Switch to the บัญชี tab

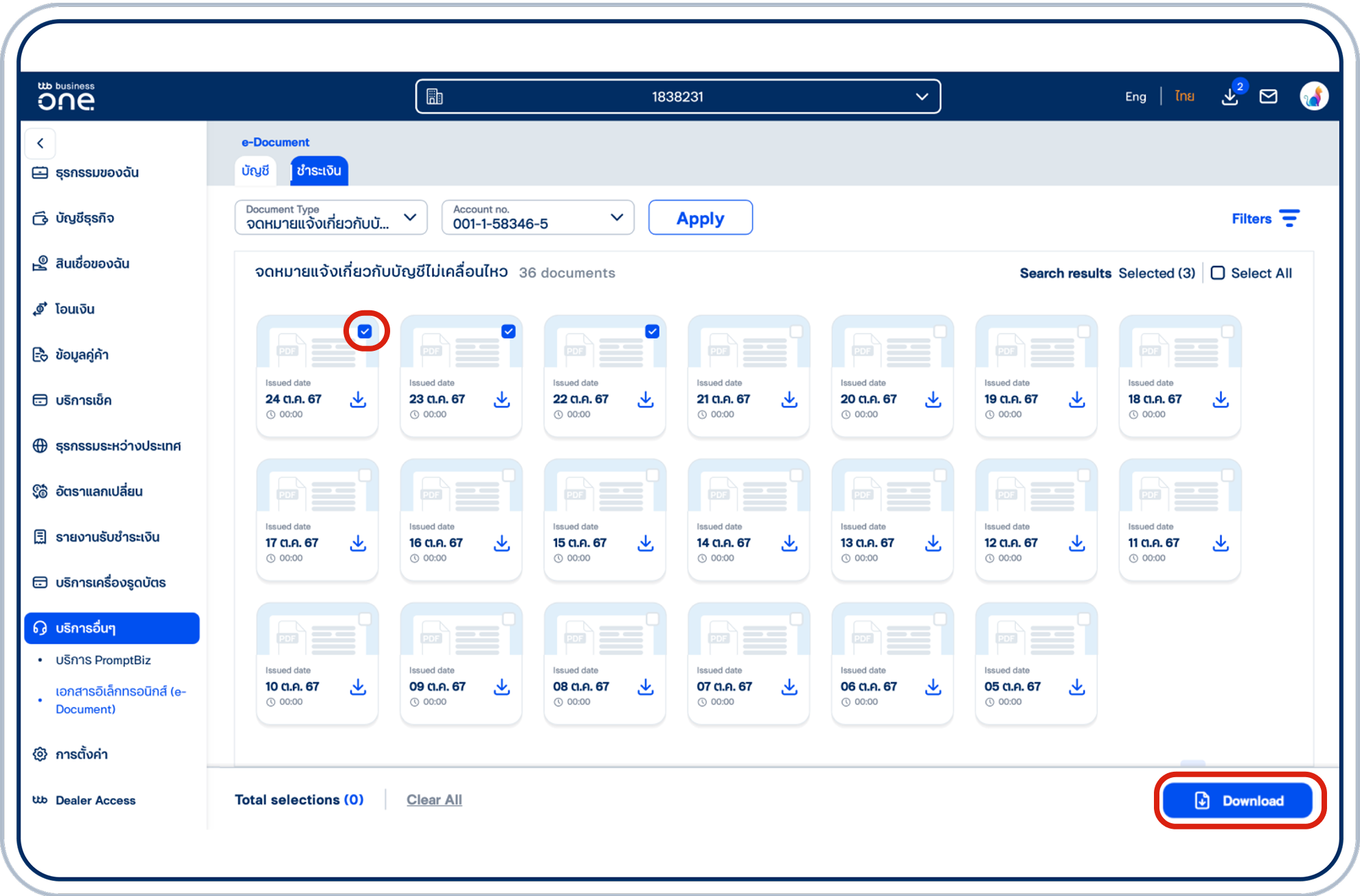tap(255, 170)
